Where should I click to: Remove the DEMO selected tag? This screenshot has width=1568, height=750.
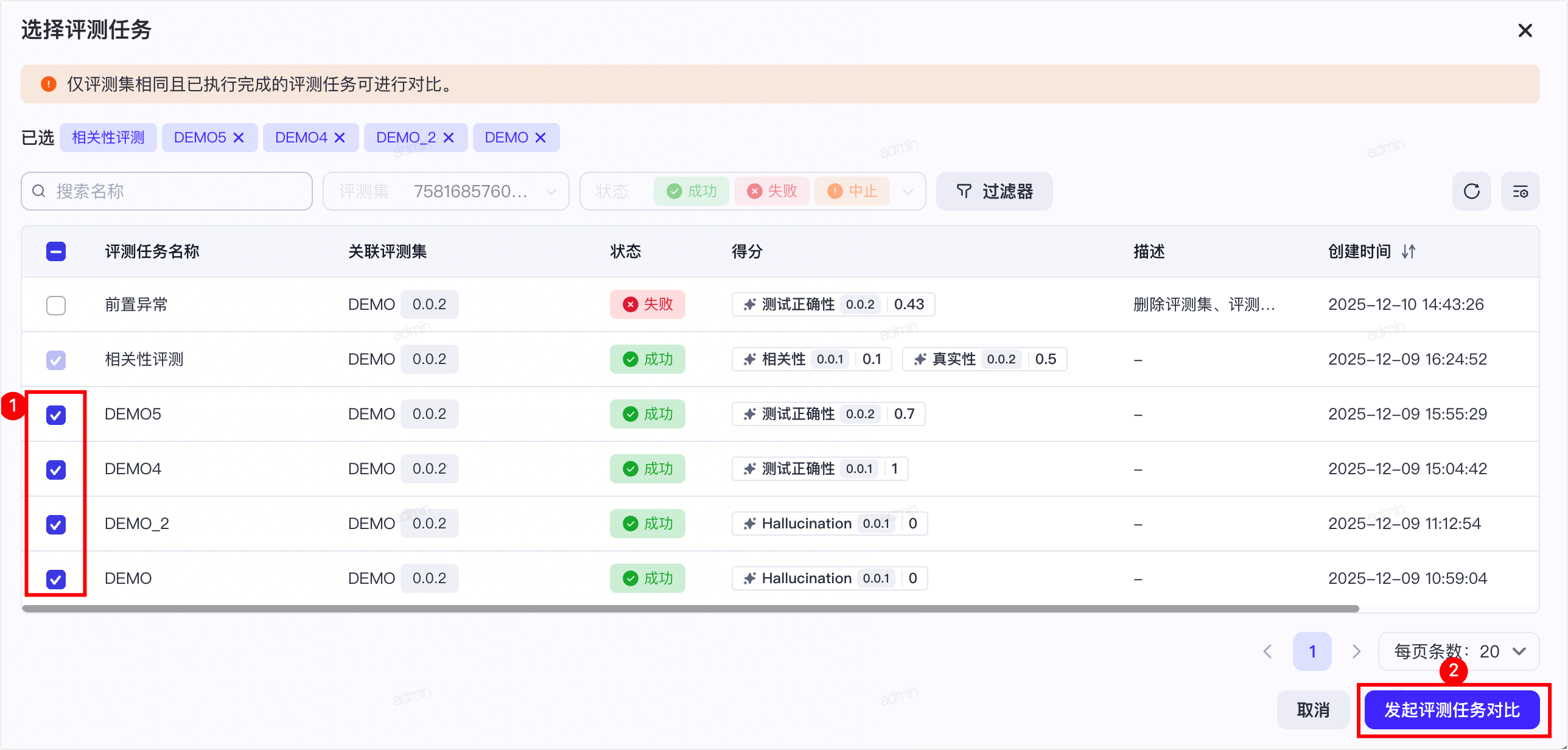tap(540, 138)
